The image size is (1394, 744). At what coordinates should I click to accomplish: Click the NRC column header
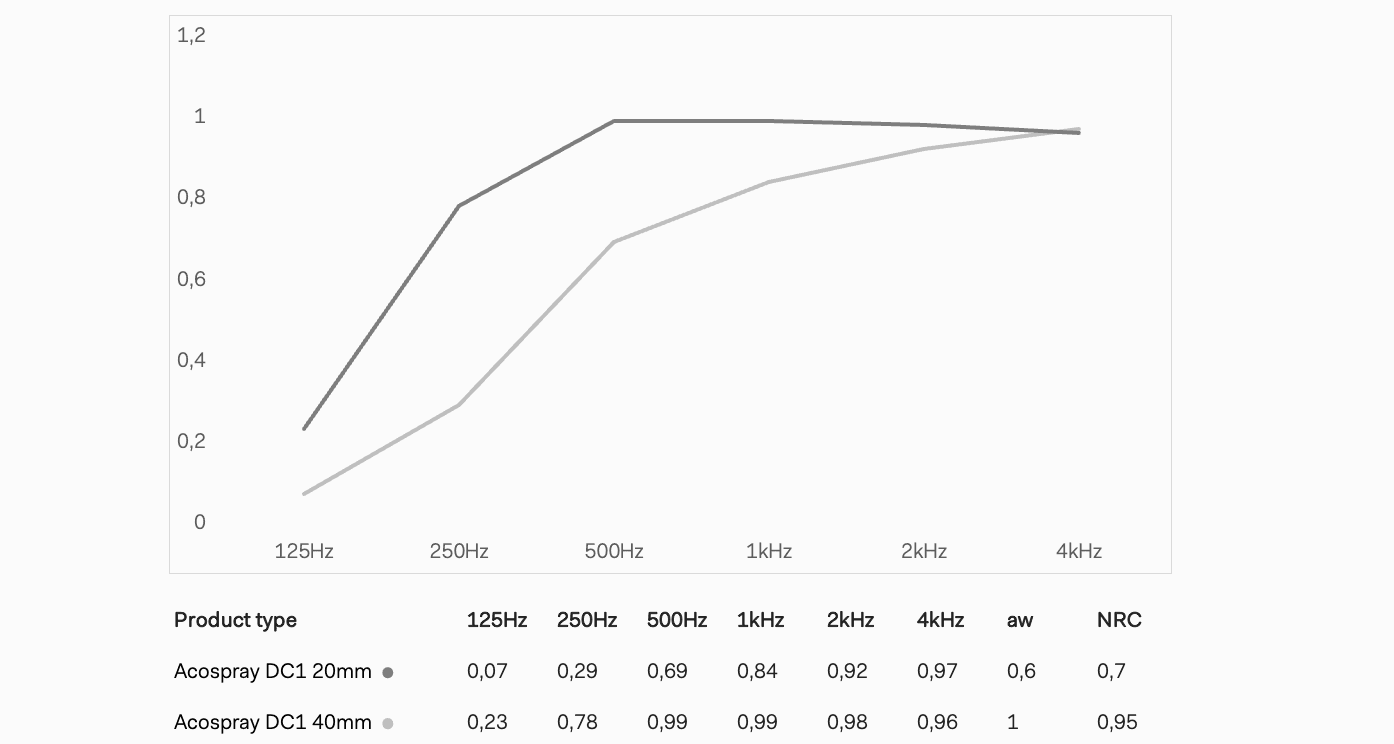(1119, 620)
